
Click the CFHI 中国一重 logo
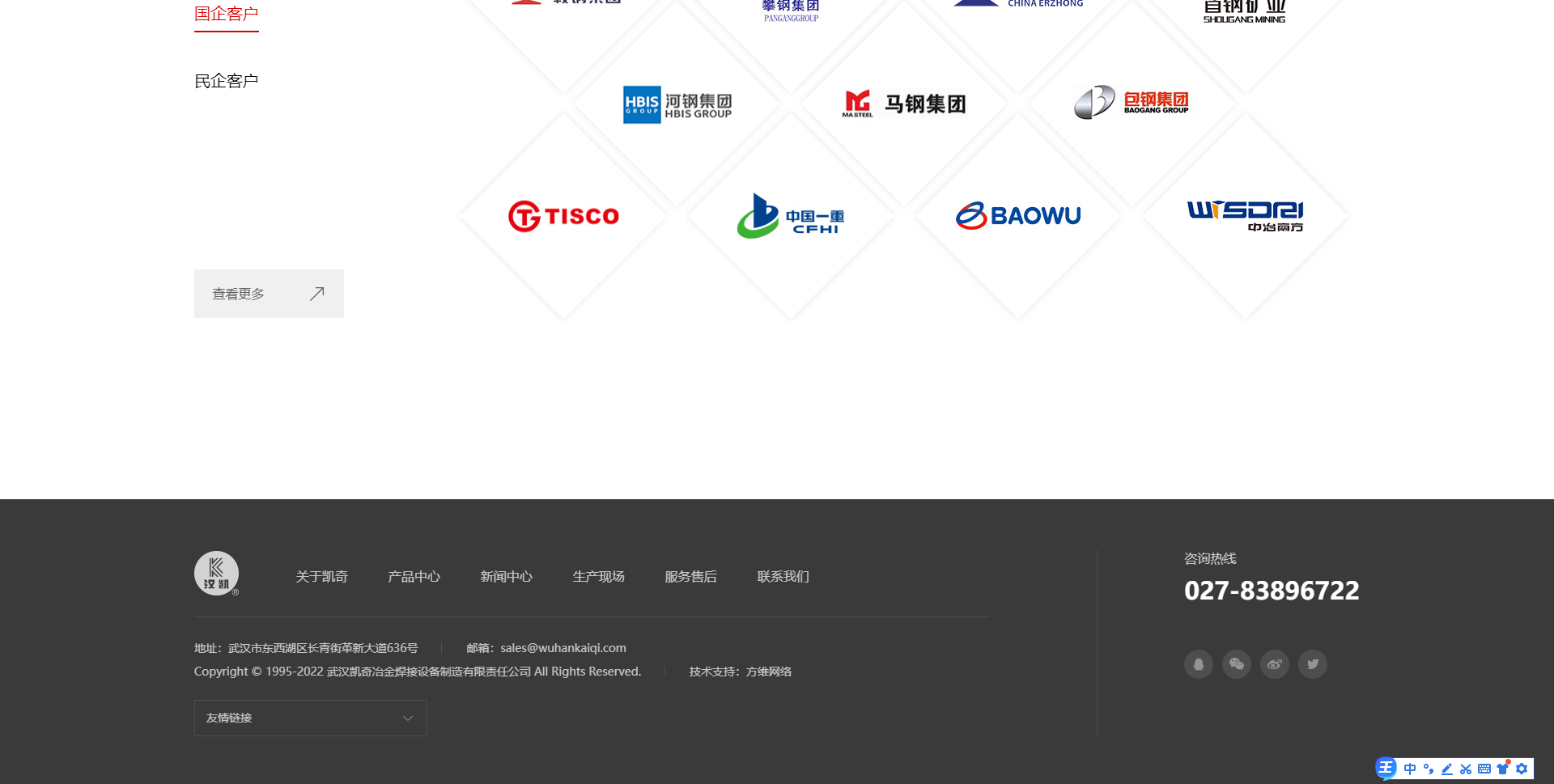pyautogui.click(x=791, y=216)
